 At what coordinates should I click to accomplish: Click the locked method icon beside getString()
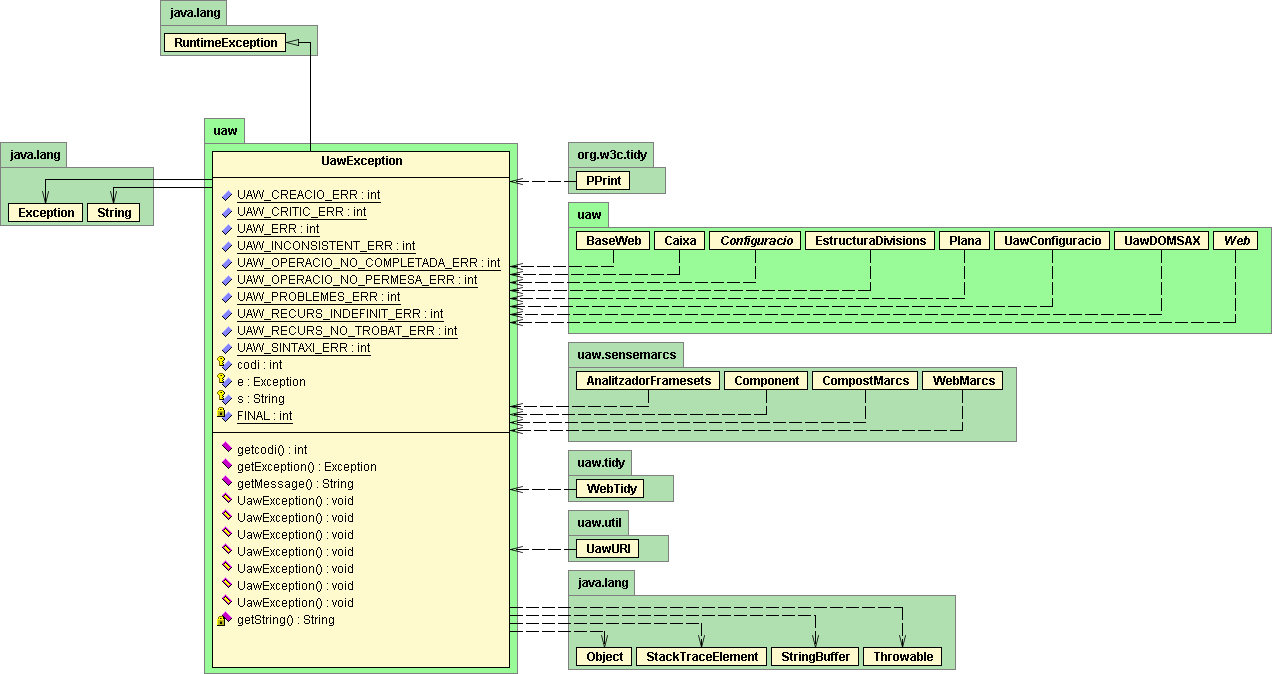(225, 620)
